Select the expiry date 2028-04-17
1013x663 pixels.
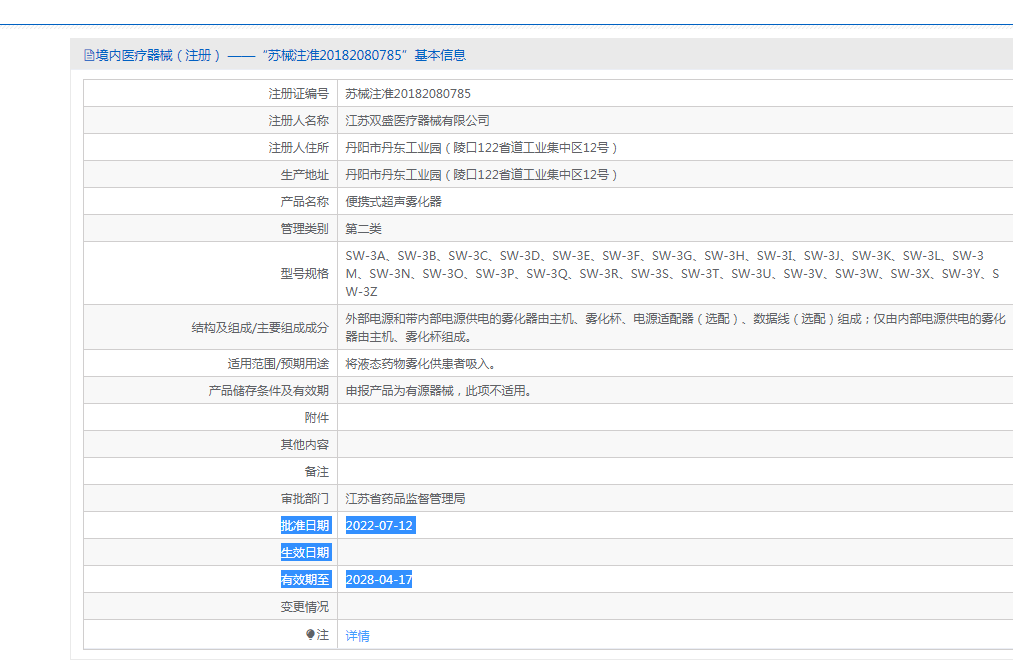378,578
